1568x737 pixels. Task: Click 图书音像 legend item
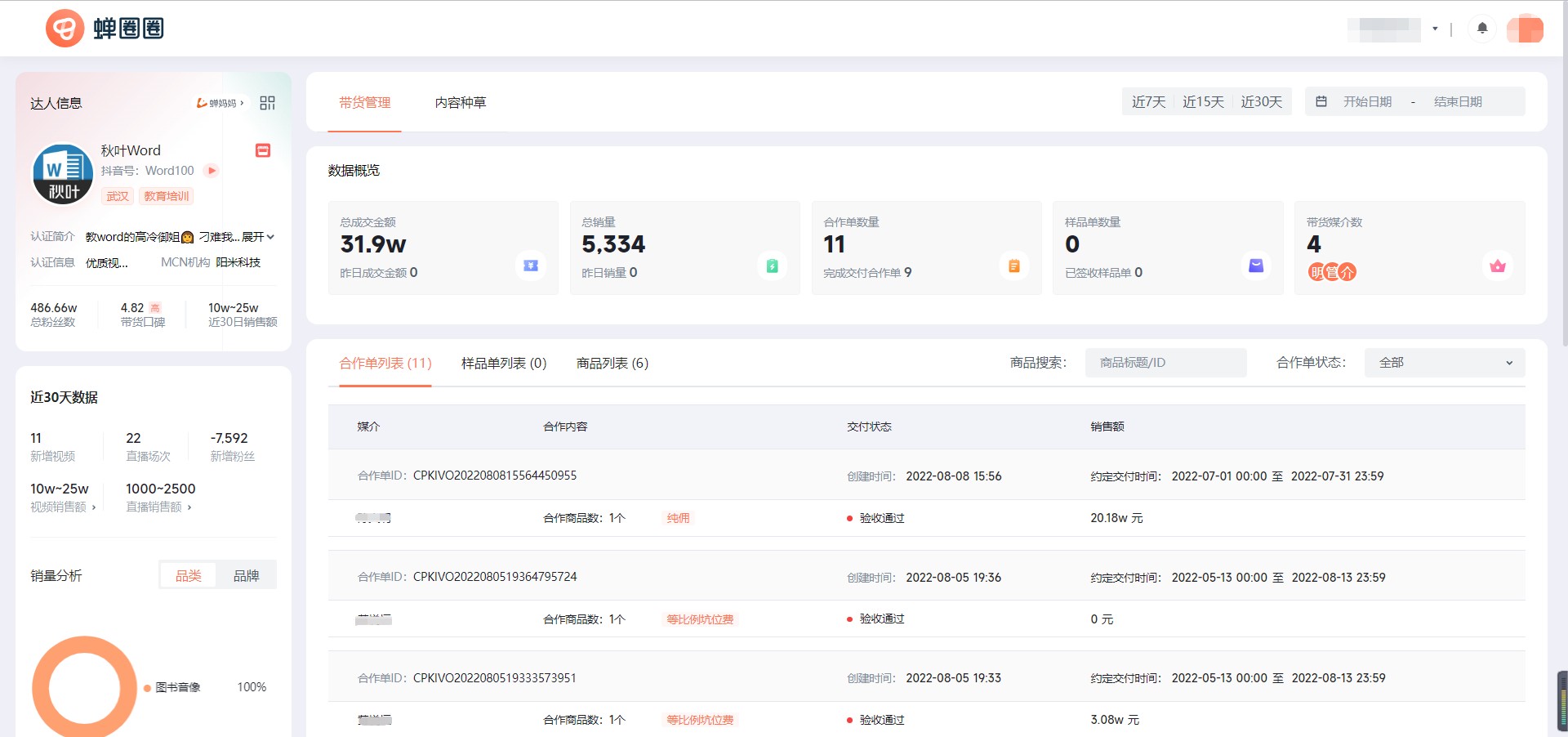pyautogui.click(x=172, y=687)
